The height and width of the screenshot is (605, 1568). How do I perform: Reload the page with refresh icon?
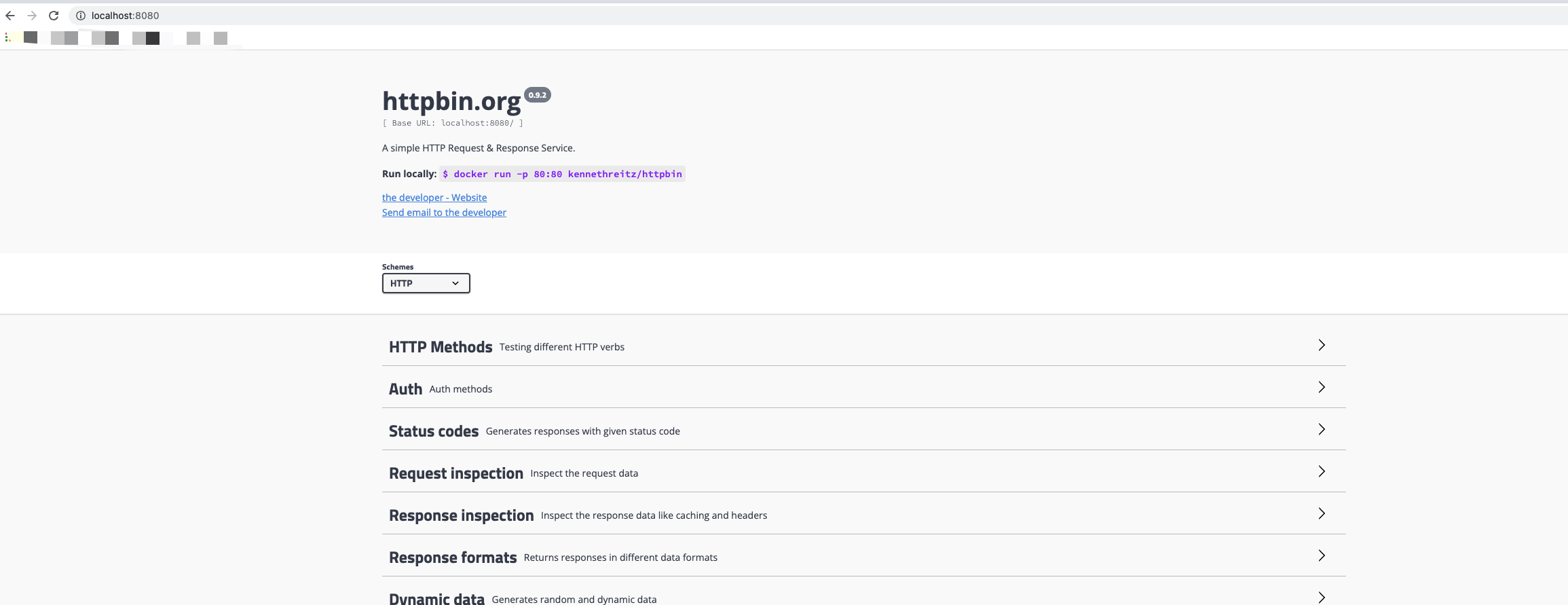(54, 16)
